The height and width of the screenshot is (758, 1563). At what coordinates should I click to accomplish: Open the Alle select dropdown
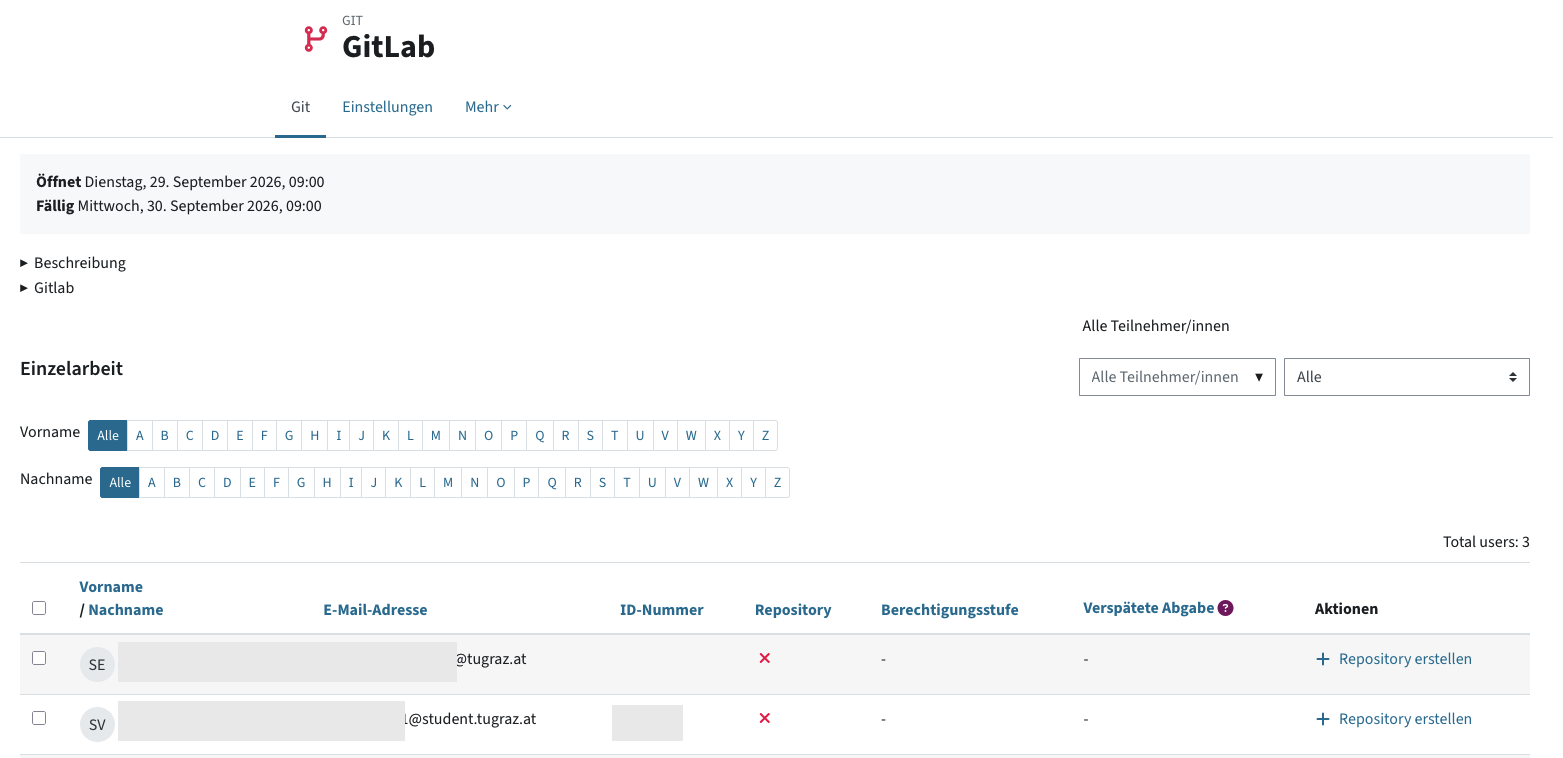pyautogui.click(x=1406, y=377)
